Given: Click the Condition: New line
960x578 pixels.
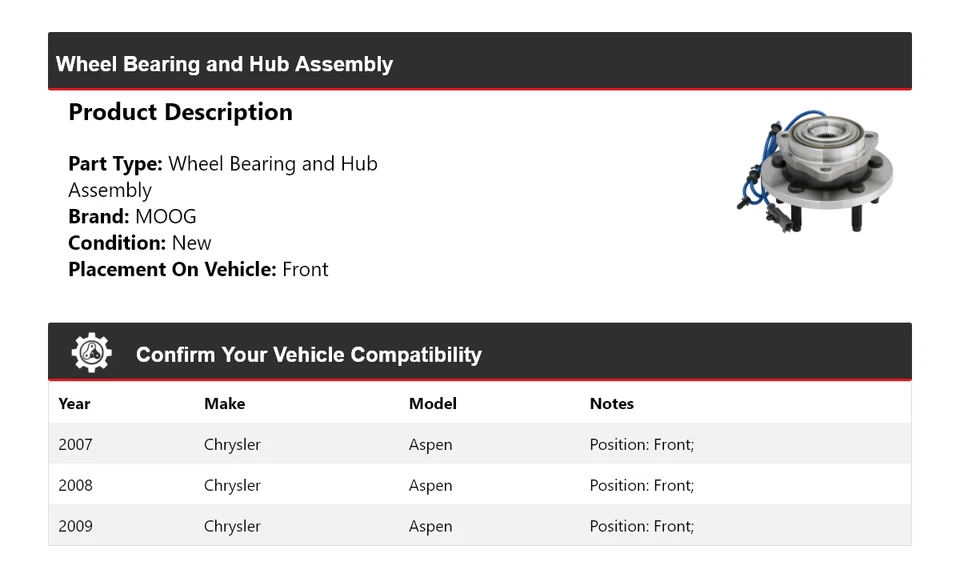Looking at the screenshot, I should tap(140, 243).
